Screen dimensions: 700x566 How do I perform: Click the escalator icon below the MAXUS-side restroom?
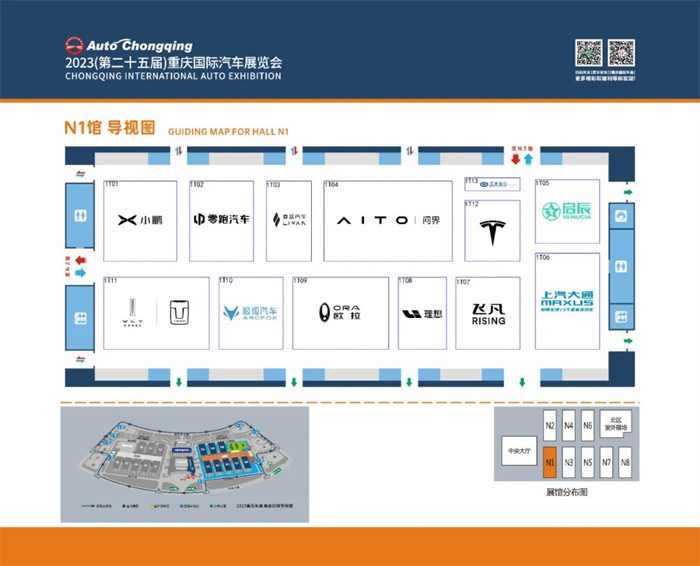[621, 317]
